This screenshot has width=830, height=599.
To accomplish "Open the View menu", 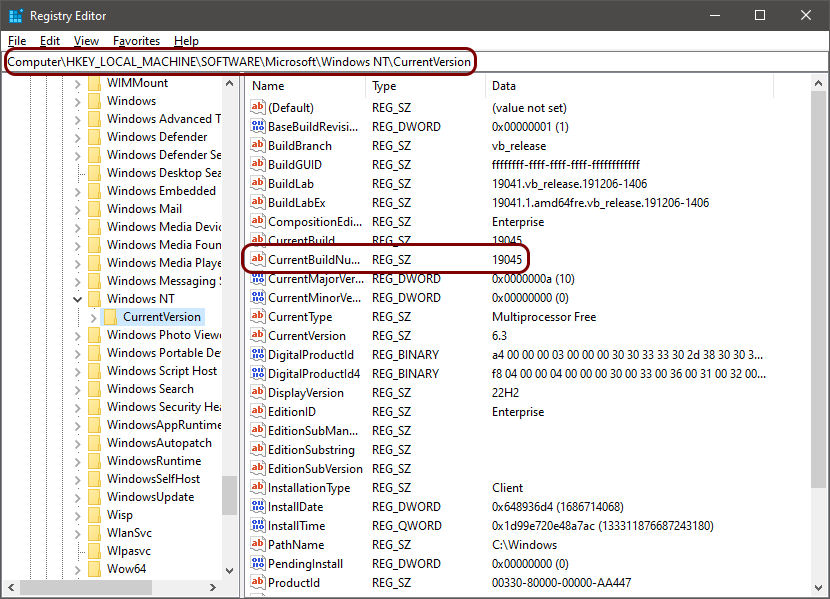I will [86, 41].
